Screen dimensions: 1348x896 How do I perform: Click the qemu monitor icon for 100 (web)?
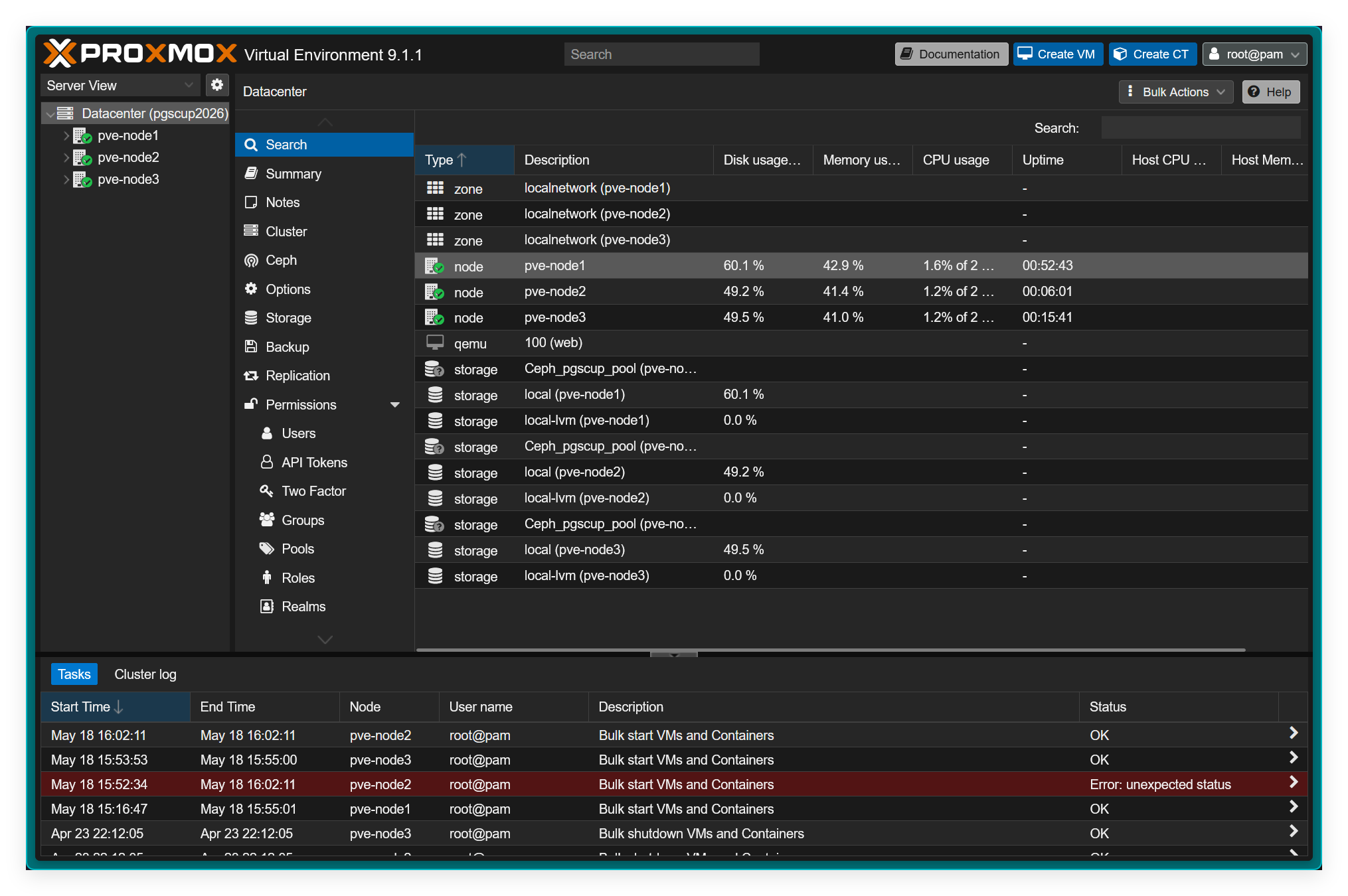(435, 343)
